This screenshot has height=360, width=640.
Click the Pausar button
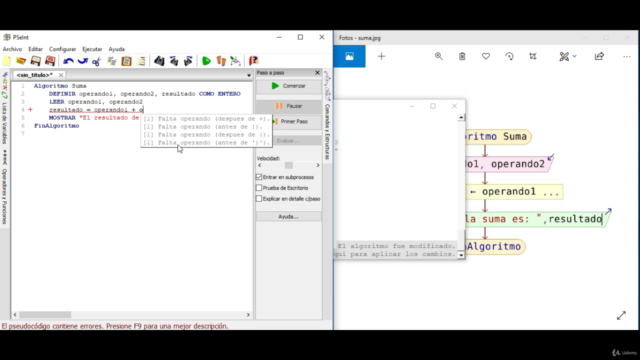[x=289, y=106]
